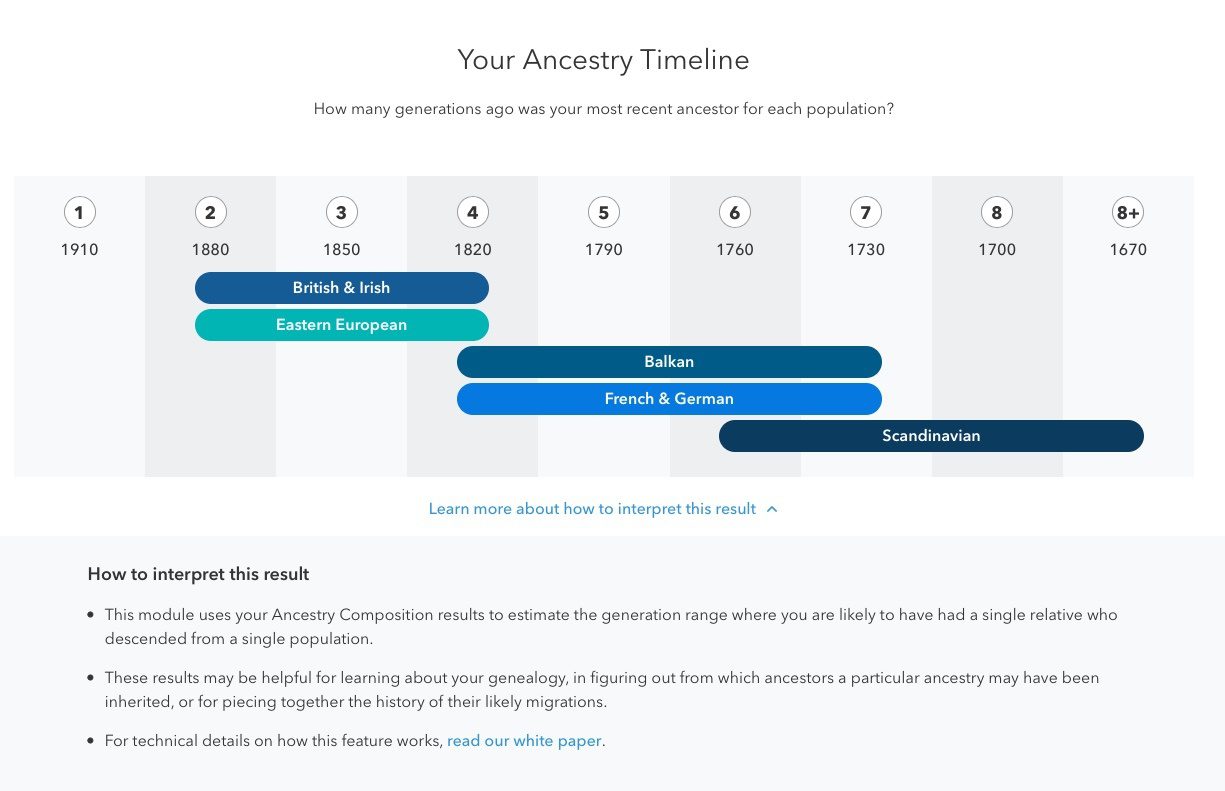Open the read our white paper link
Image resolution: width=1225 pixels, height=791 pixels.
click(525, 741)
